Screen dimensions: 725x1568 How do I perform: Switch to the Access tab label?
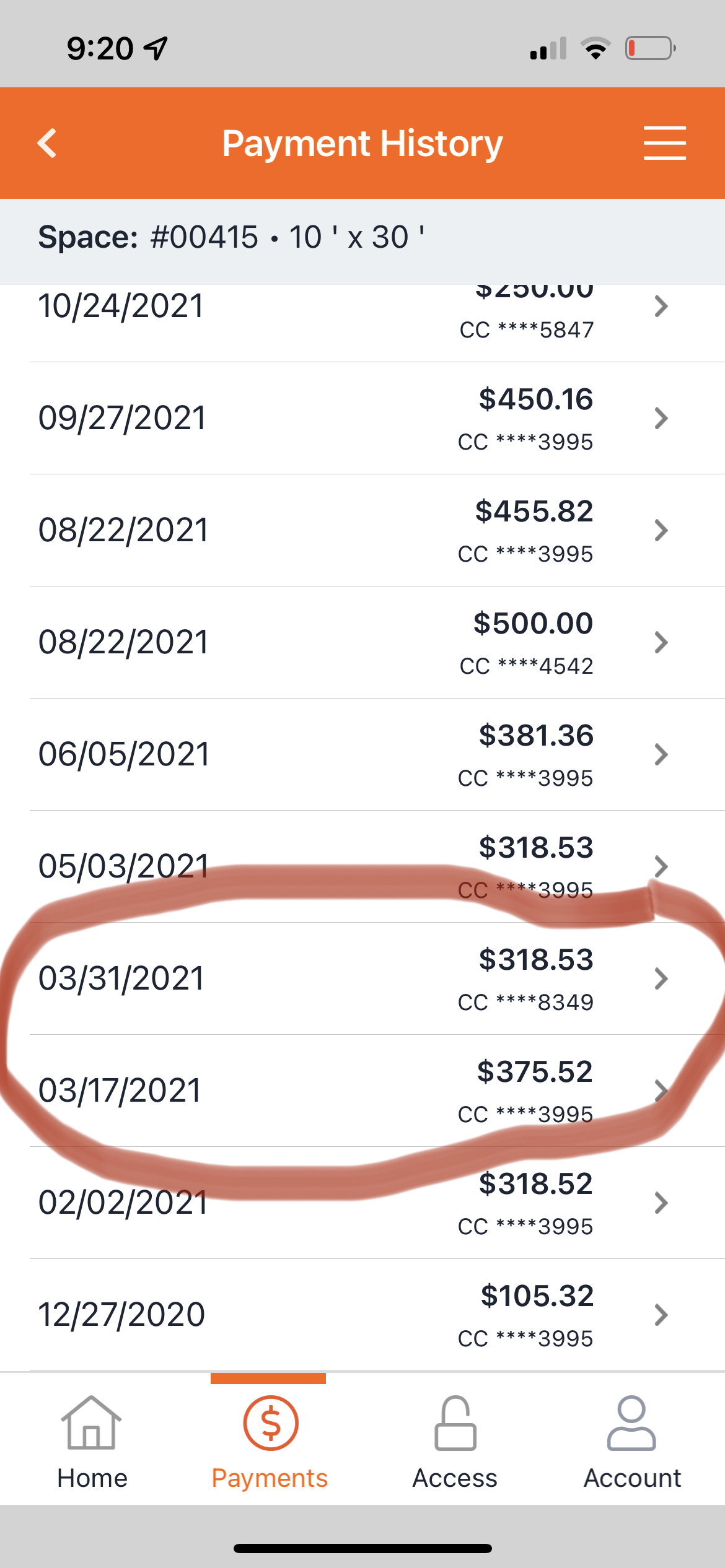pyautogui.click(x=455, y=1478)
